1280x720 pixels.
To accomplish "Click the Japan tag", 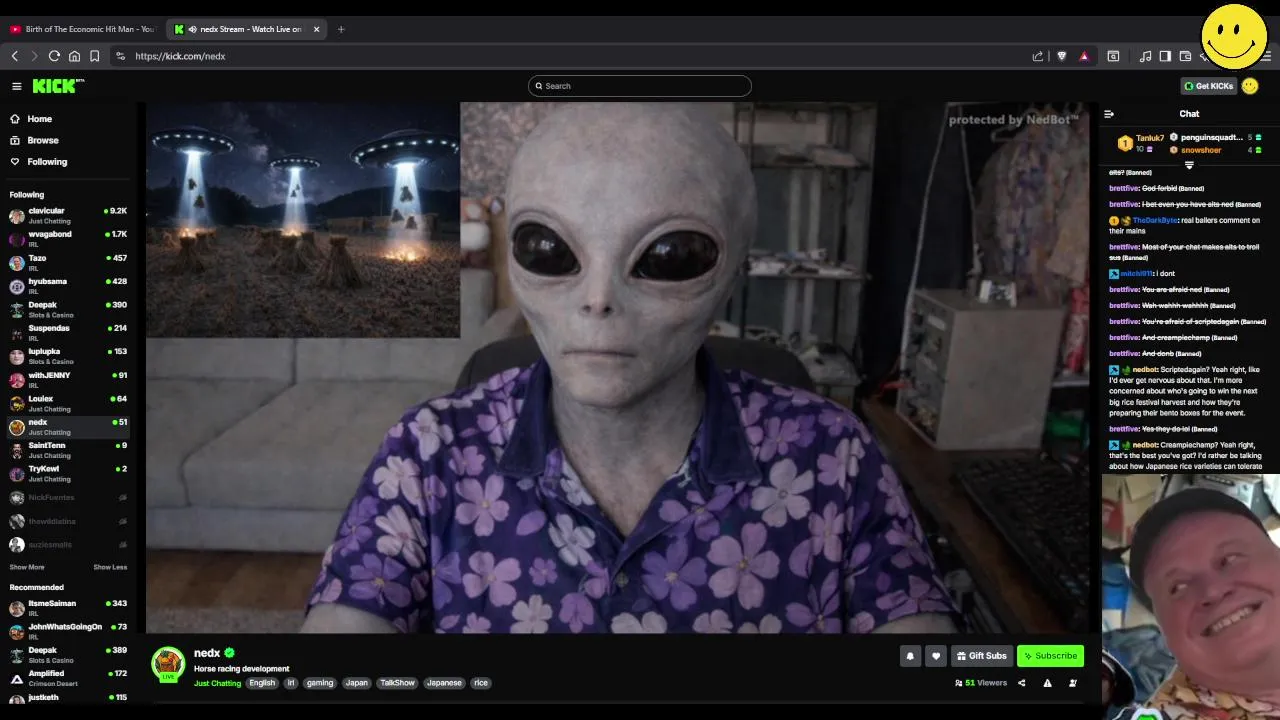I will [x=357, y=683].
